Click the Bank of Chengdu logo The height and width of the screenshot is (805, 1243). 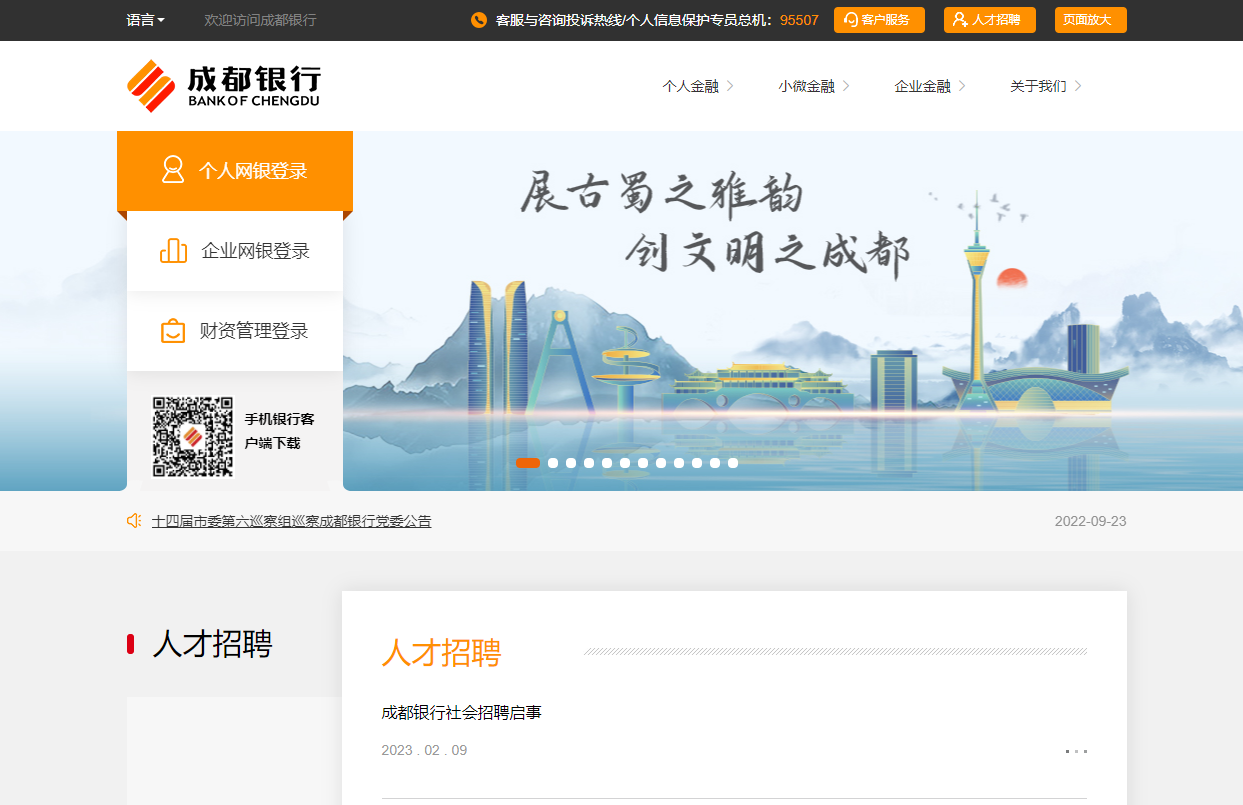pyautogui.click(x=224, y=86)
